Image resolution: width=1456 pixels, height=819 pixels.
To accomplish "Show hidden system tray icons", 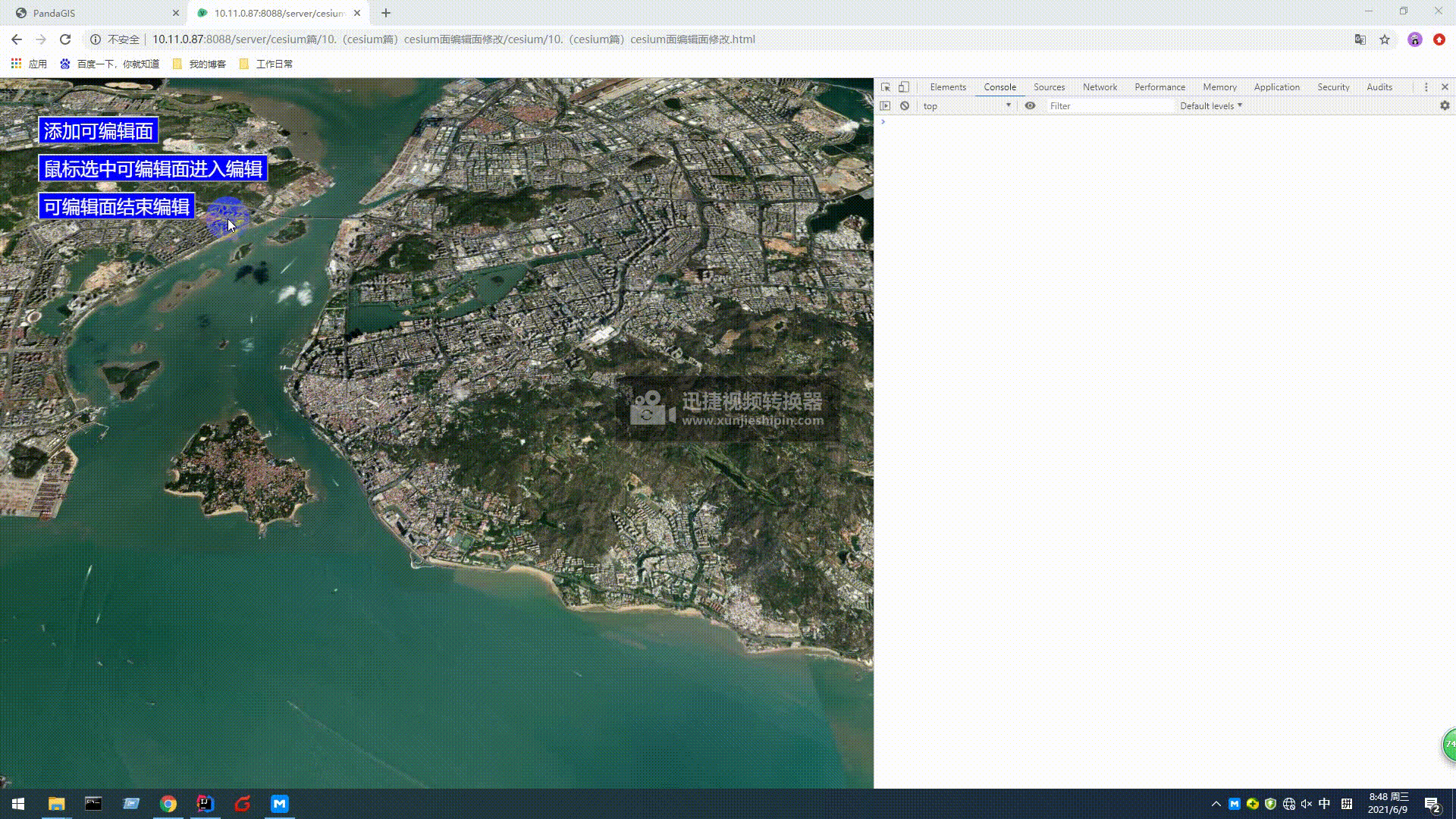I will (x=1216, y=804).
